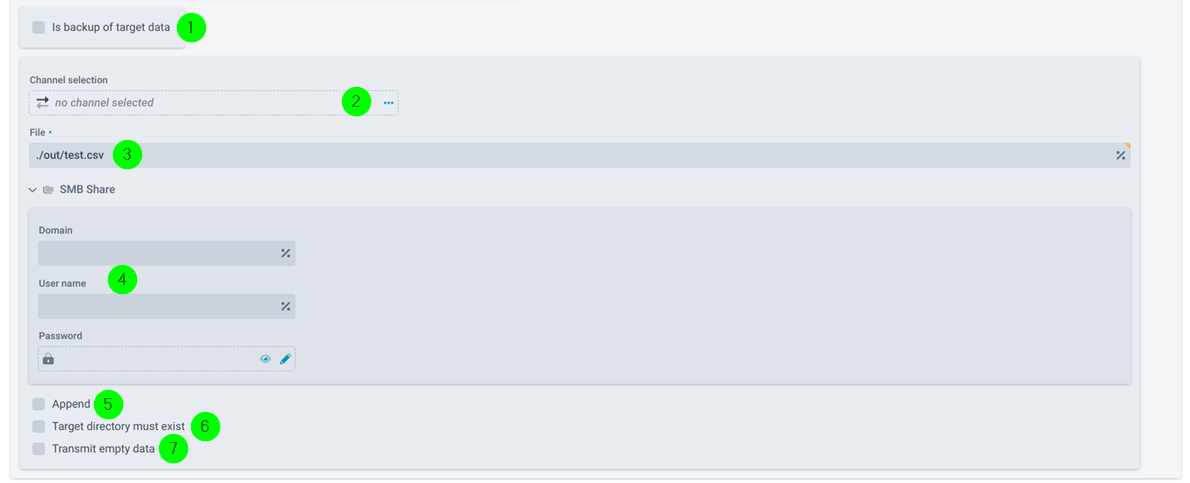
Task: Click into the File path input field
Action: (x=580, y=156)
